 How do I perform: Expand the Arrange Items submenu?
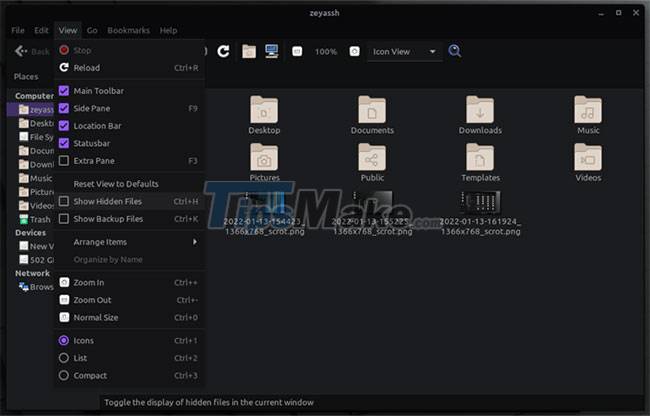click(x=129, y=242)
